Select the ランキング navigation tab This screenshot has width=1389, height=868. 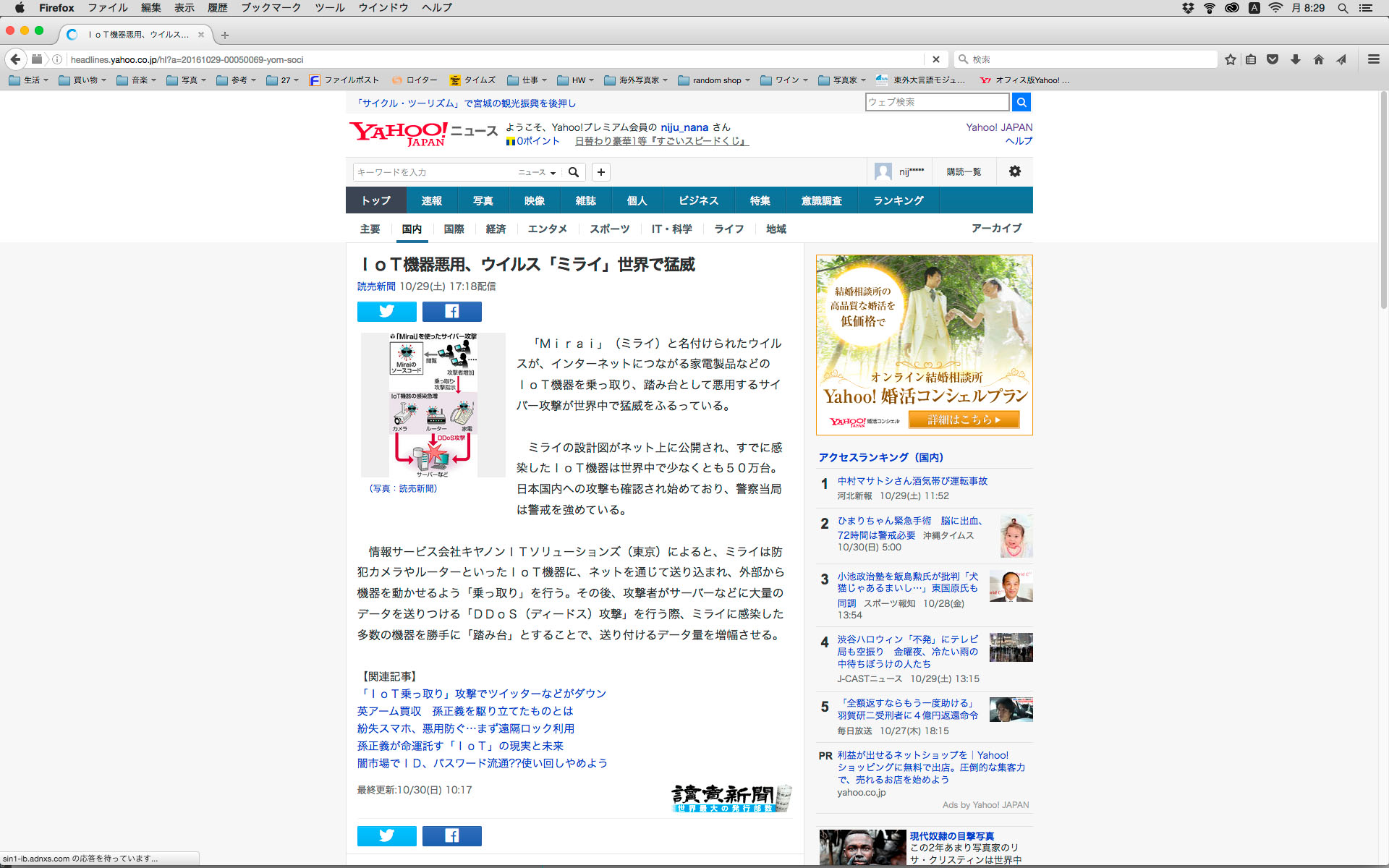coord(898,200)
